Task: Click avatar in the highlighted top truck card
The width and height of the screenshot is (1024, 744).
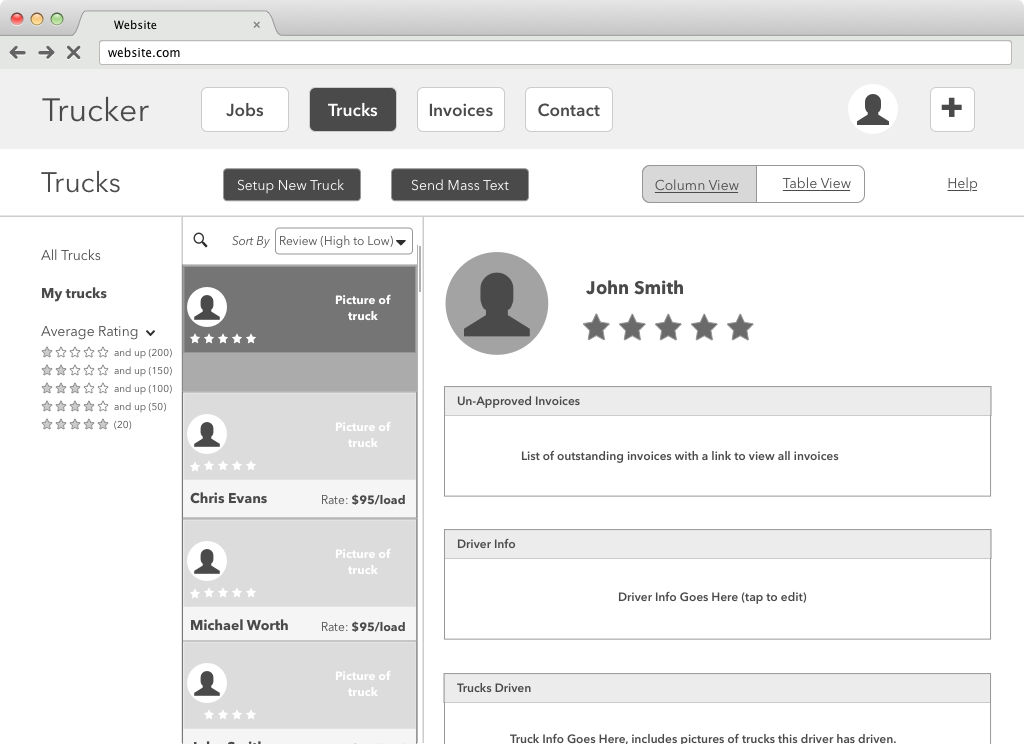Action: tap(207, 307)
